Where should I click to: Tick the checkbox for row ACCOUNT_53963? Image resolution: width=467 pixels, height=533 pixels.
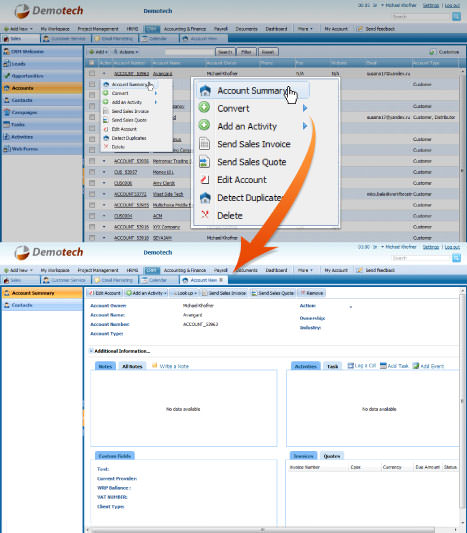(92, 73)
